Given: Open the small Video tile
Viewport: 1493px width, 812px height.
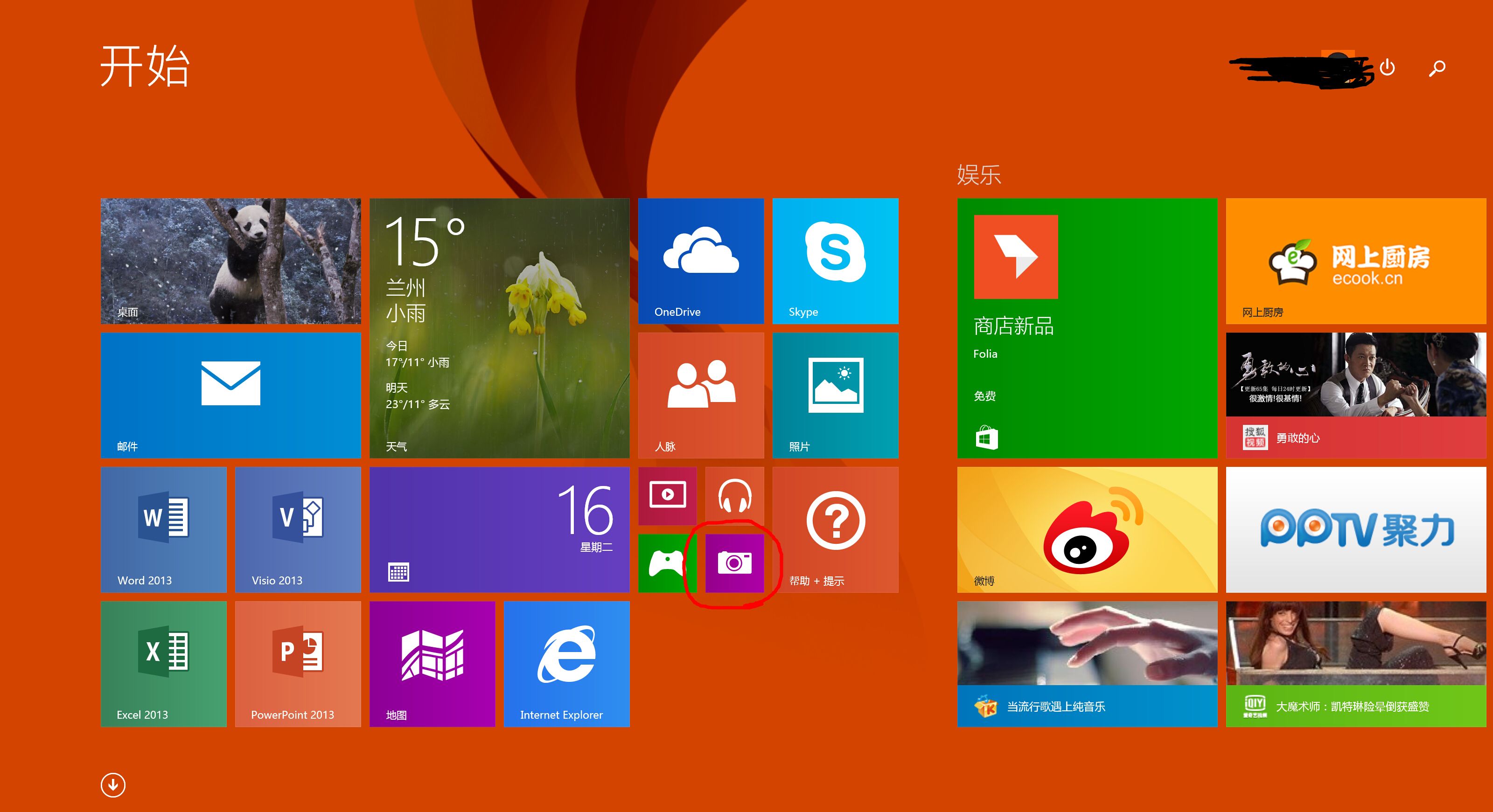Looking at the screenshot, I should [667, 496].
